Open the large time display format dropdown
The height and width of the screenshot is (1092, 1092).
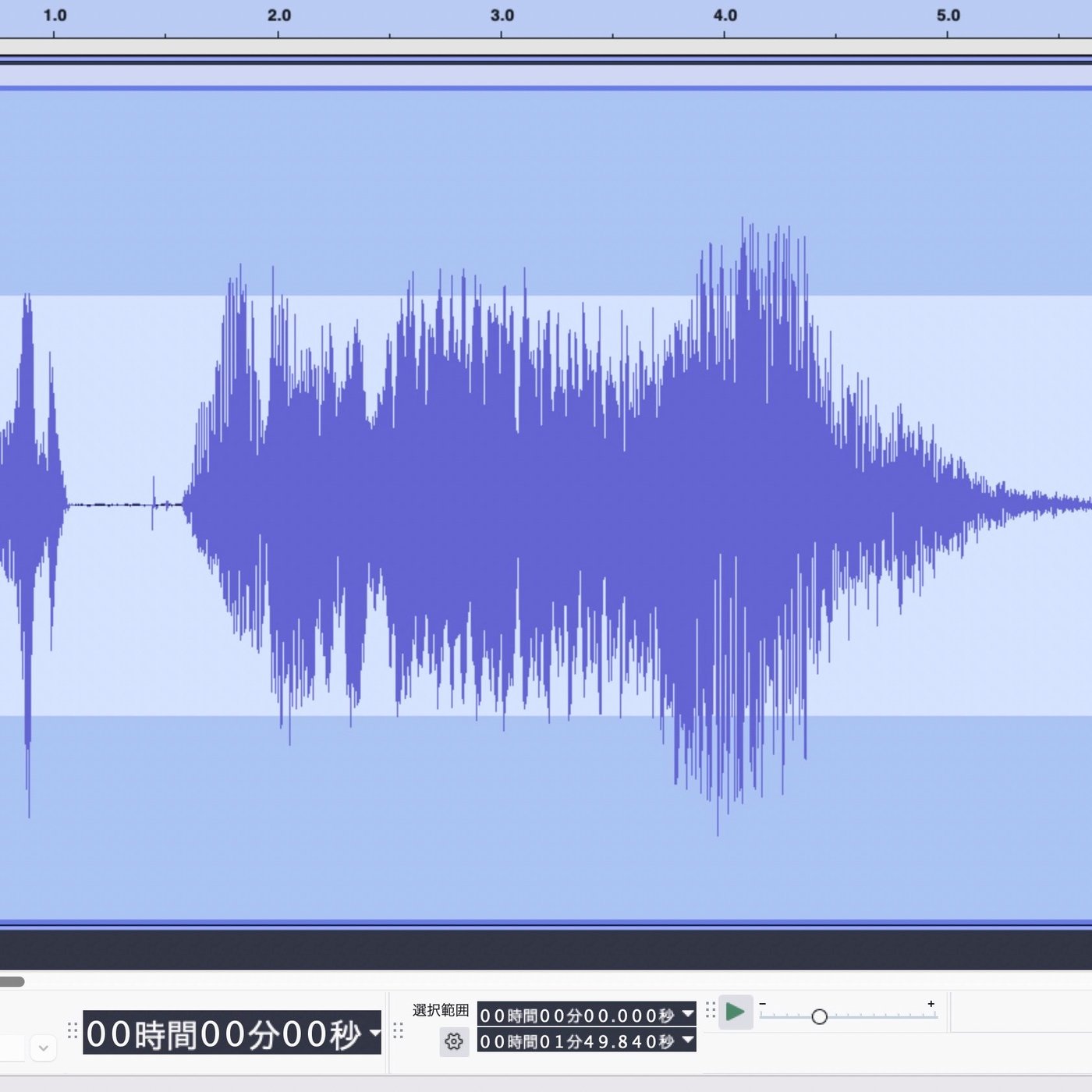375,1033
